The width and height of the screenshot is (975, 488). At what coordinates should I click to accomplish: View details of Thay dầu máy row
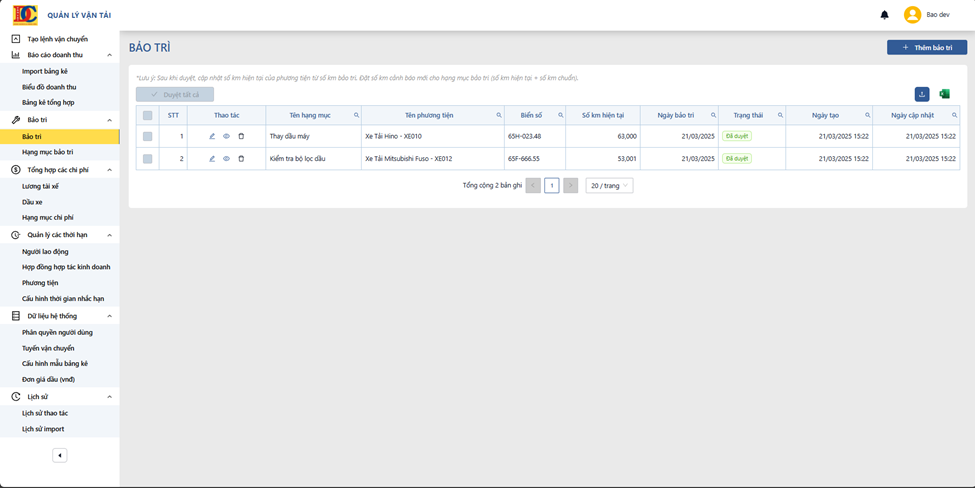(226, 136)
